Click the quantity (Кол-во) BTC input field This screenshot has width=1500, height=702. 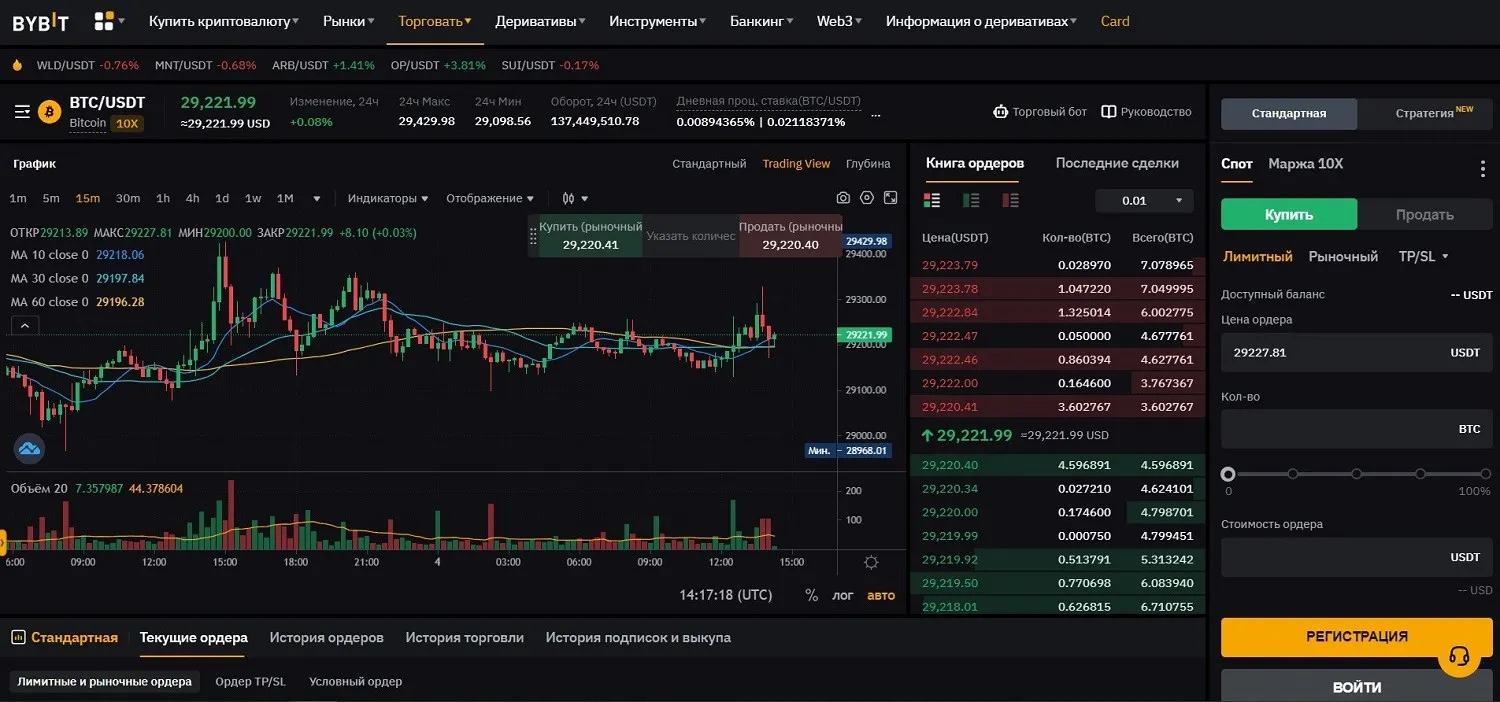coord(1357,429)
